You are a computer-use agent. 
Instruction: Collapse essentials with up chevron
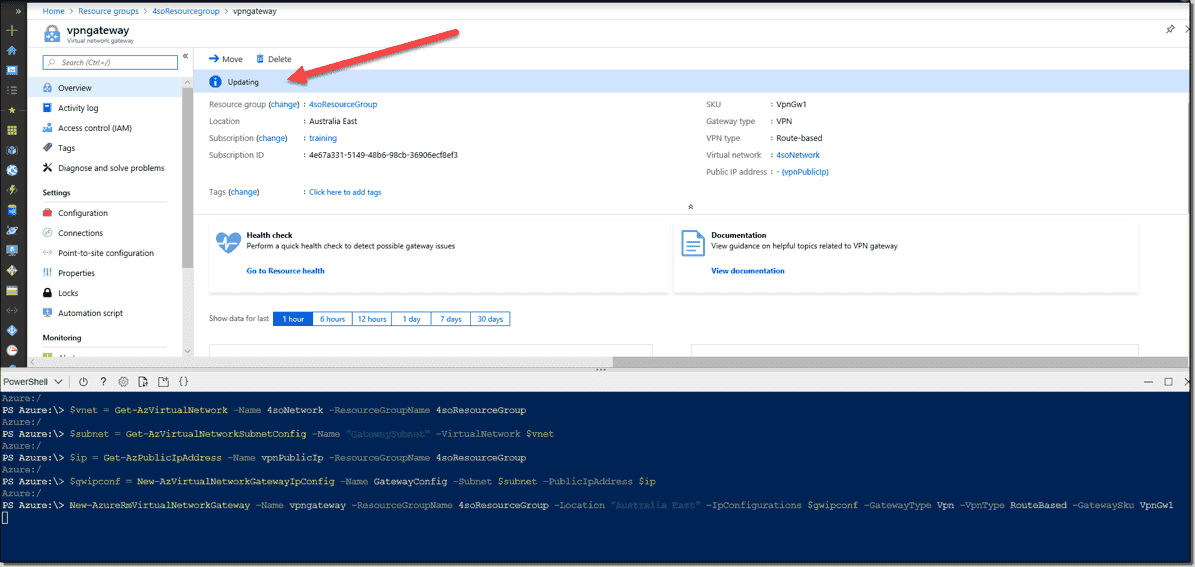coord(690,207)
